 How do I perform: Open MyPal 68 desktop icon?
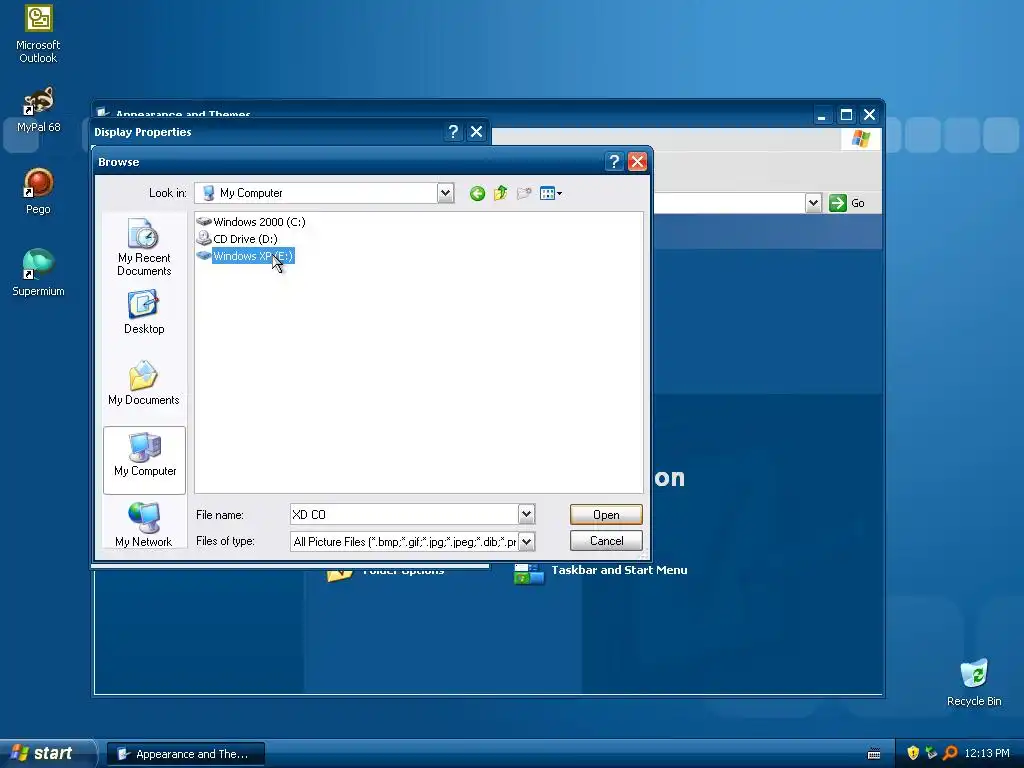coord(38,110)
